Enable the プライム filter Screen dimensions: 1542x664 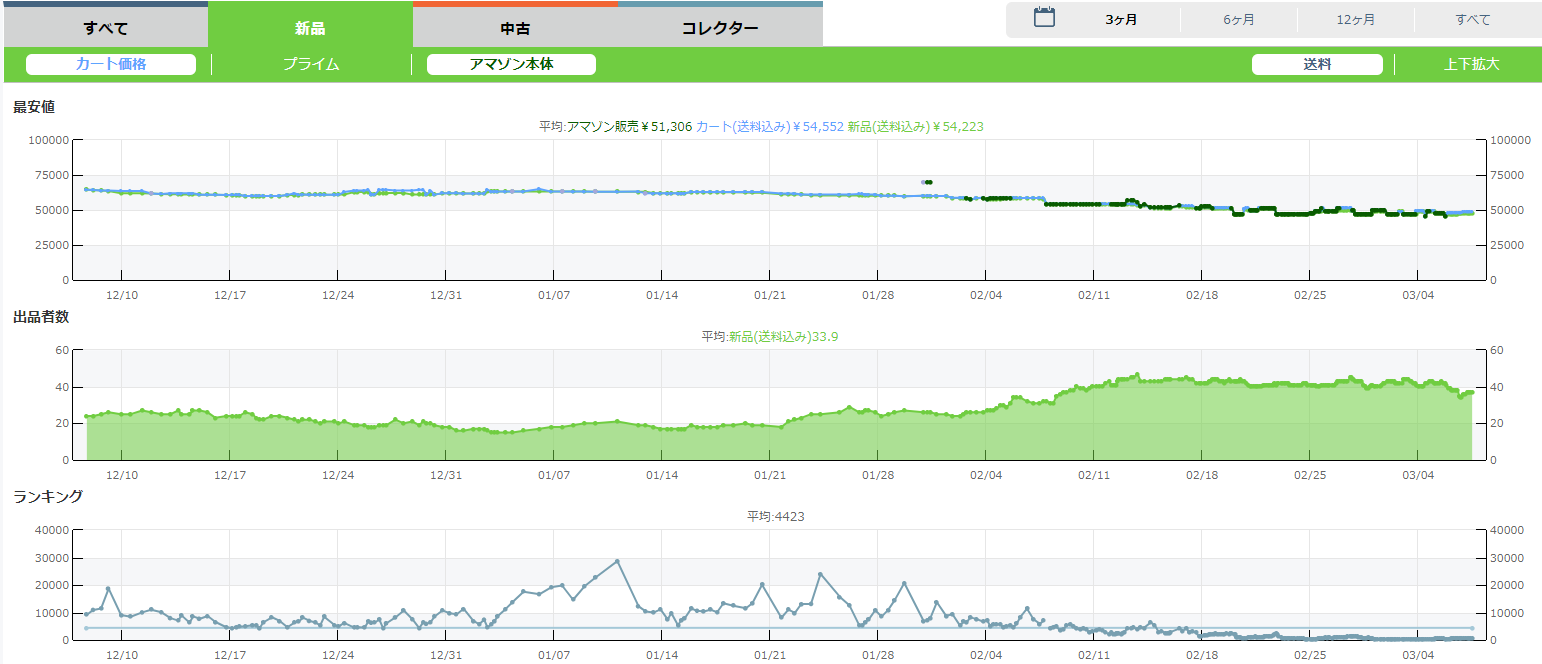(x=311, y=64)
